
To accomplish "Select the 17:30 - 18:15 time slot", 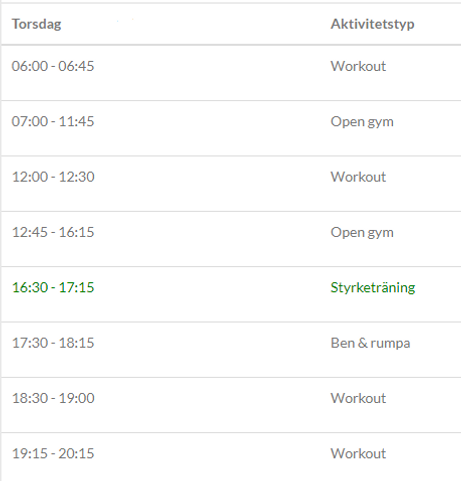I will (53, 343).
